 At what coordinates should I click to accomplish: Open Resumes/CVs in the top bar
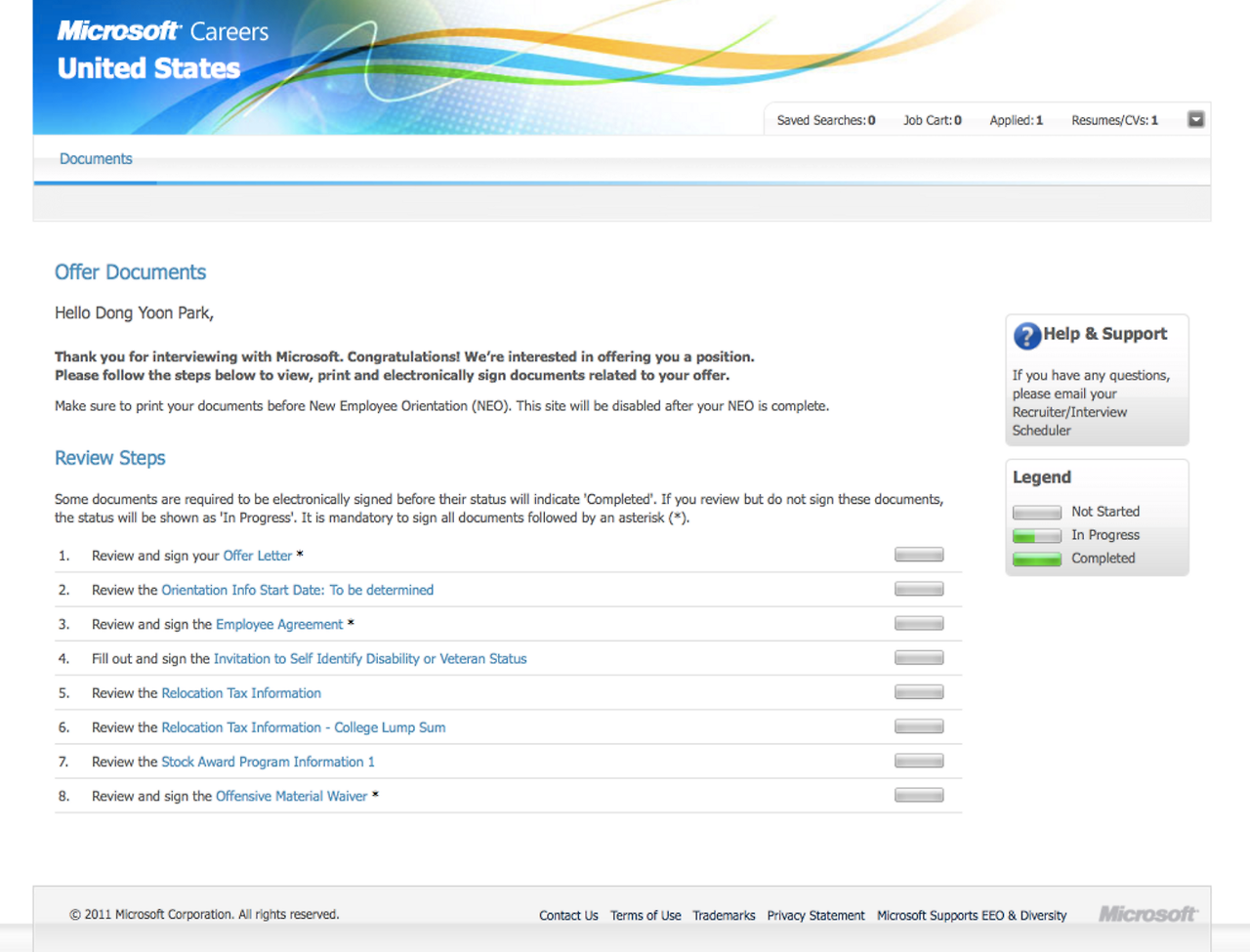coord(1114,121)
